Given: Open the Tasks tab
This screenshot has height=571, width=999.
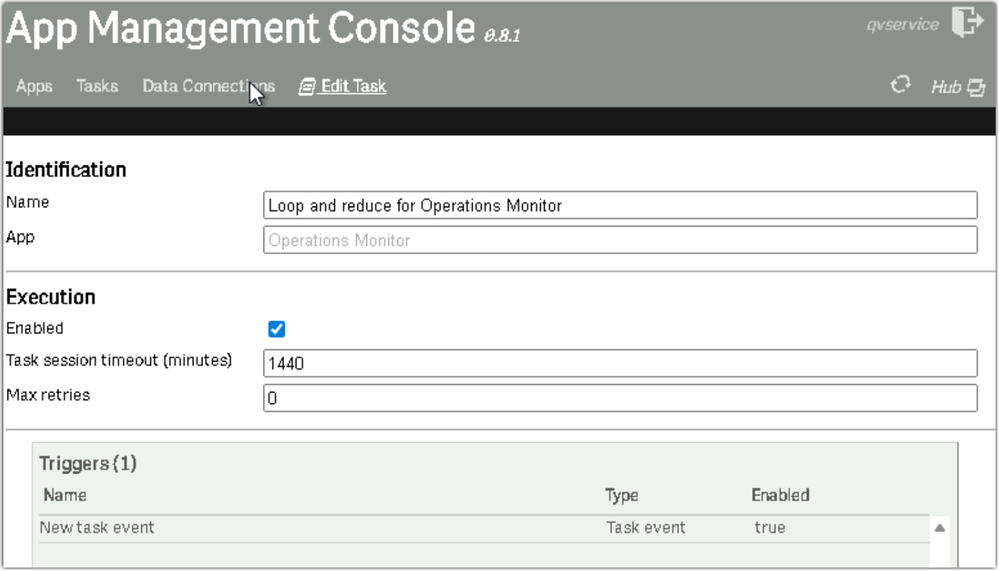Looking at the screenshot, I should pyautogui.click(x=97, y=86).
